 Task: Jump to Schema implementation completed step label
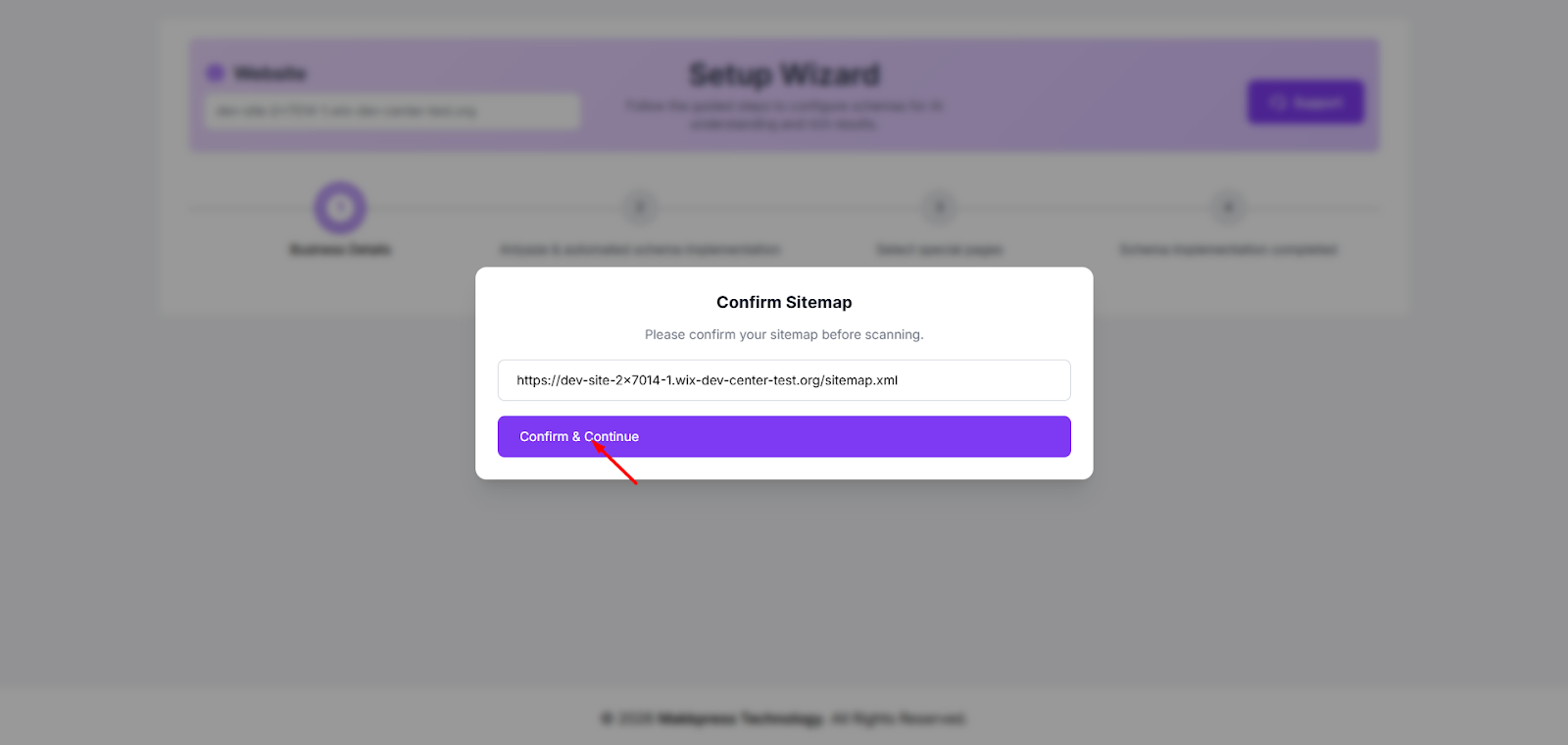tap(1228, 250)
